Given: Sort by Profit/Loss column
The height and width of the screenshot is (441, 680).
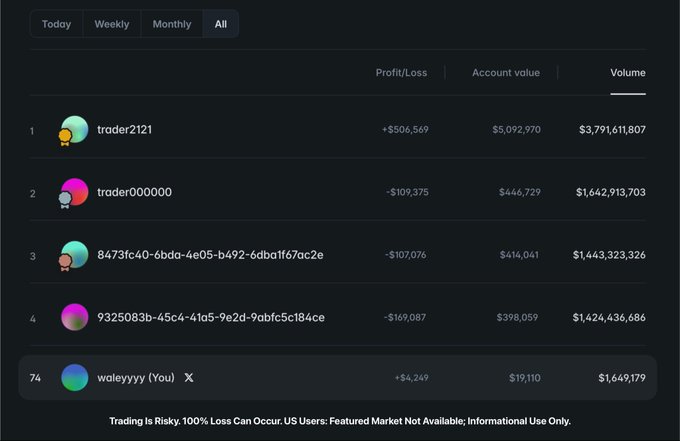Looking at the screenshot, I should tap(401, 72).
